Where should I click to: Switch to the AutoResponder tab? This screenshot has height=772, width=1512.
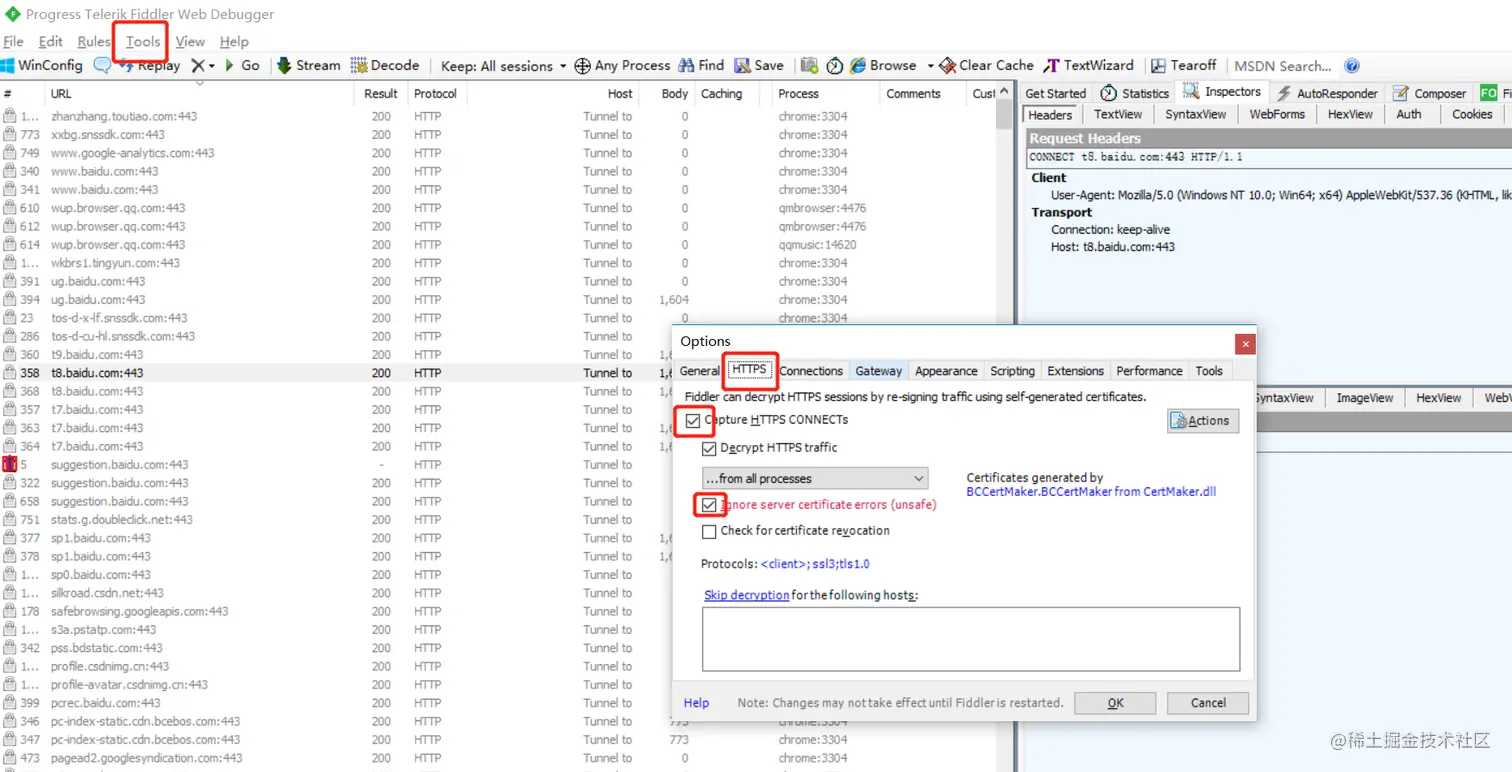(x=1327, y=93)
